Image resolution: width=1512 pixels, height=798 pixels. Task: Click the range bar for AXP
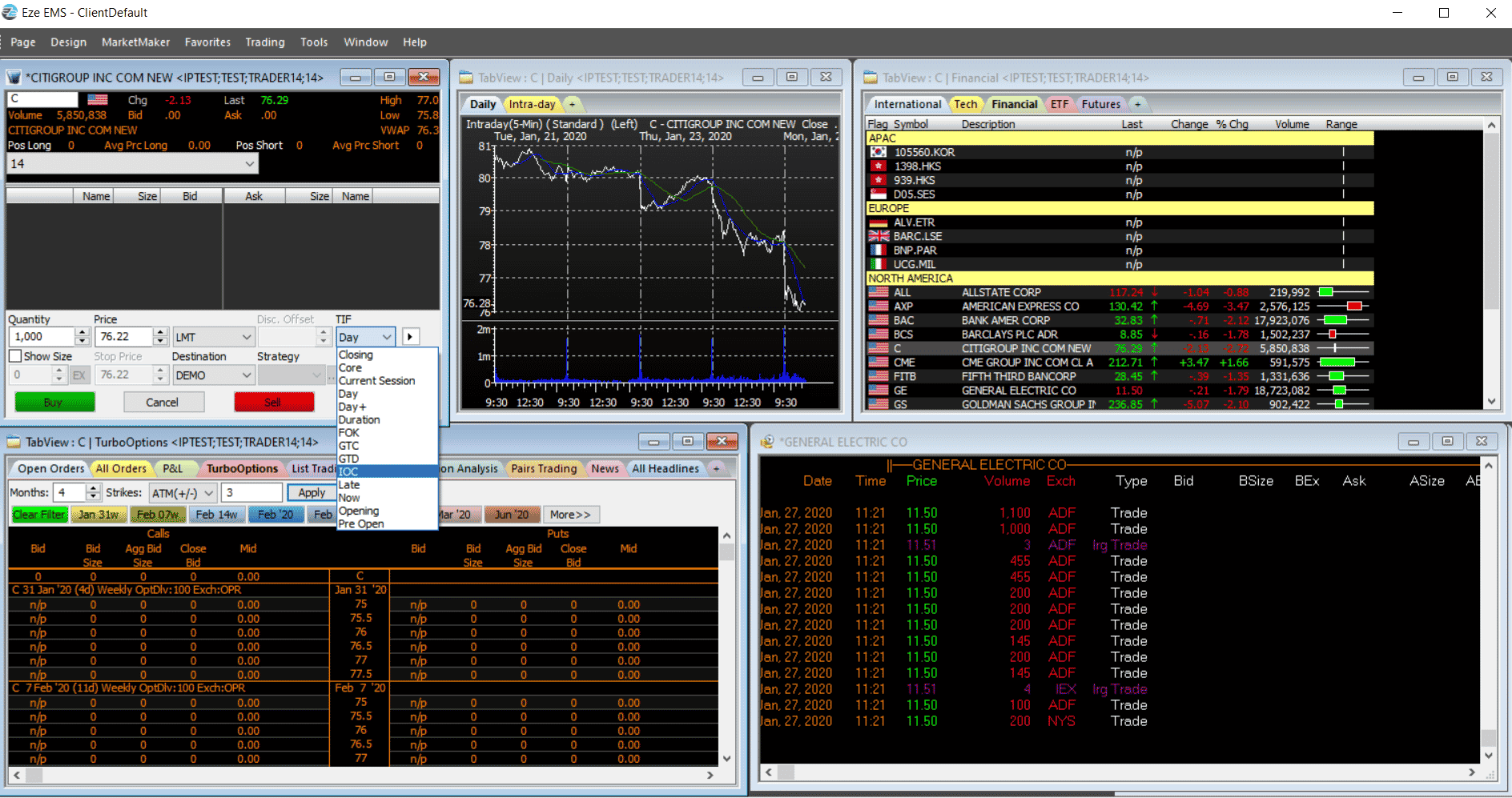(x=1343, y=307)
